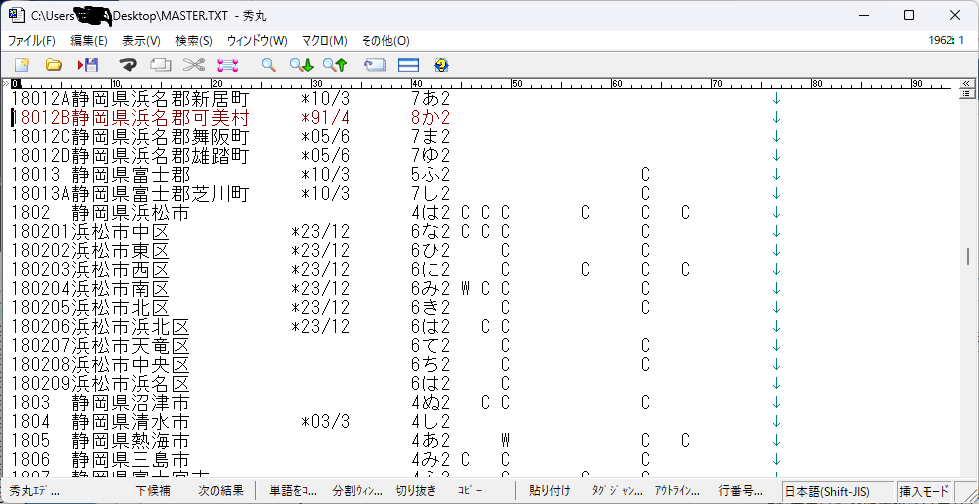Click the 次の結果 button
Image resolution: width=979 pixels, height=504 pixels.
[x=220, y=491]
